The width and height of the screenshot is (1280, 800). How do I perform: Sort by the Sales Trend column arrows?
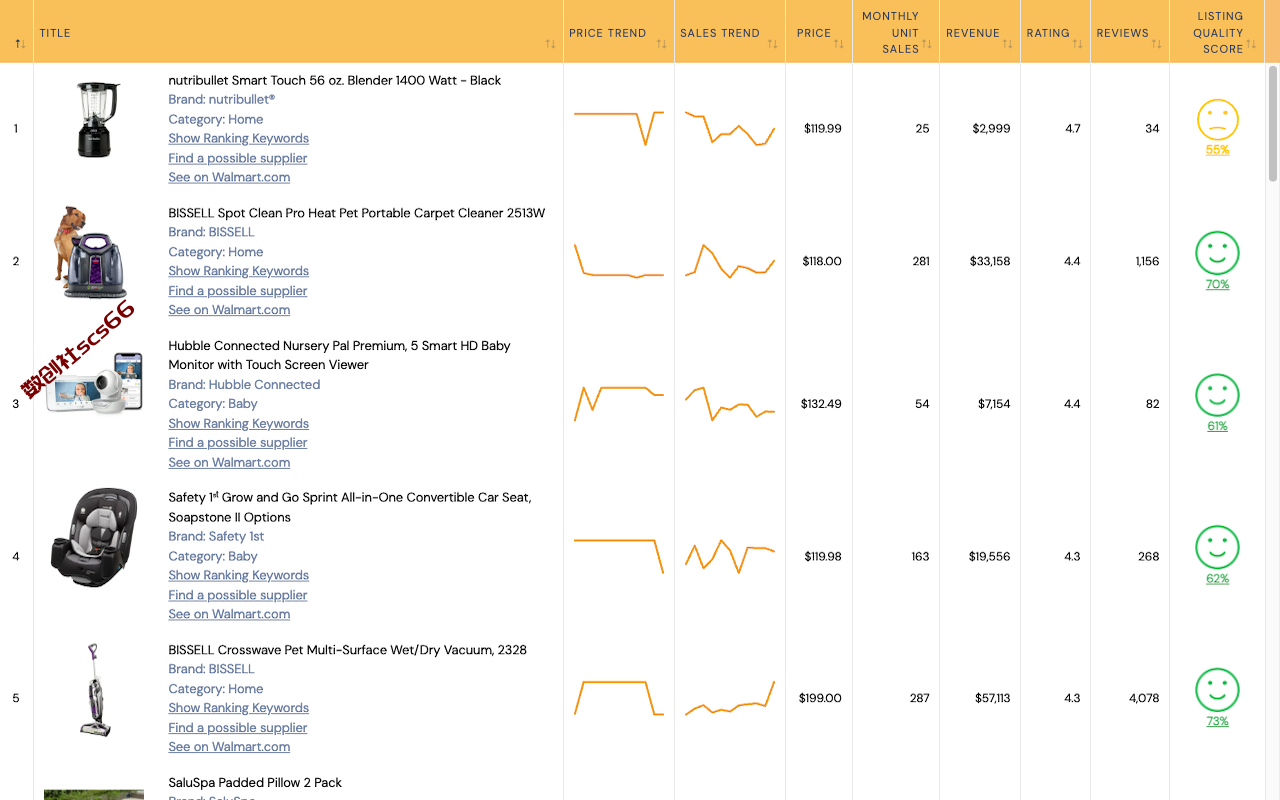[772, 44]
